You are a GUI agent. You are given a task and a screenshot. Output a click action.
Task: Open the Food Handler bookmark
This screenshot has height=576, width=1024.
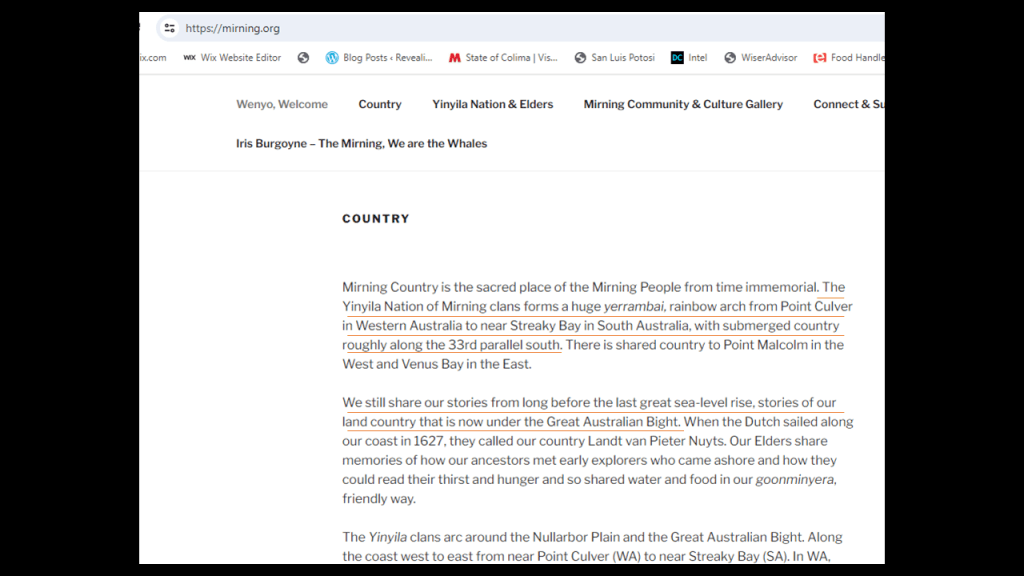click(848, 58)
